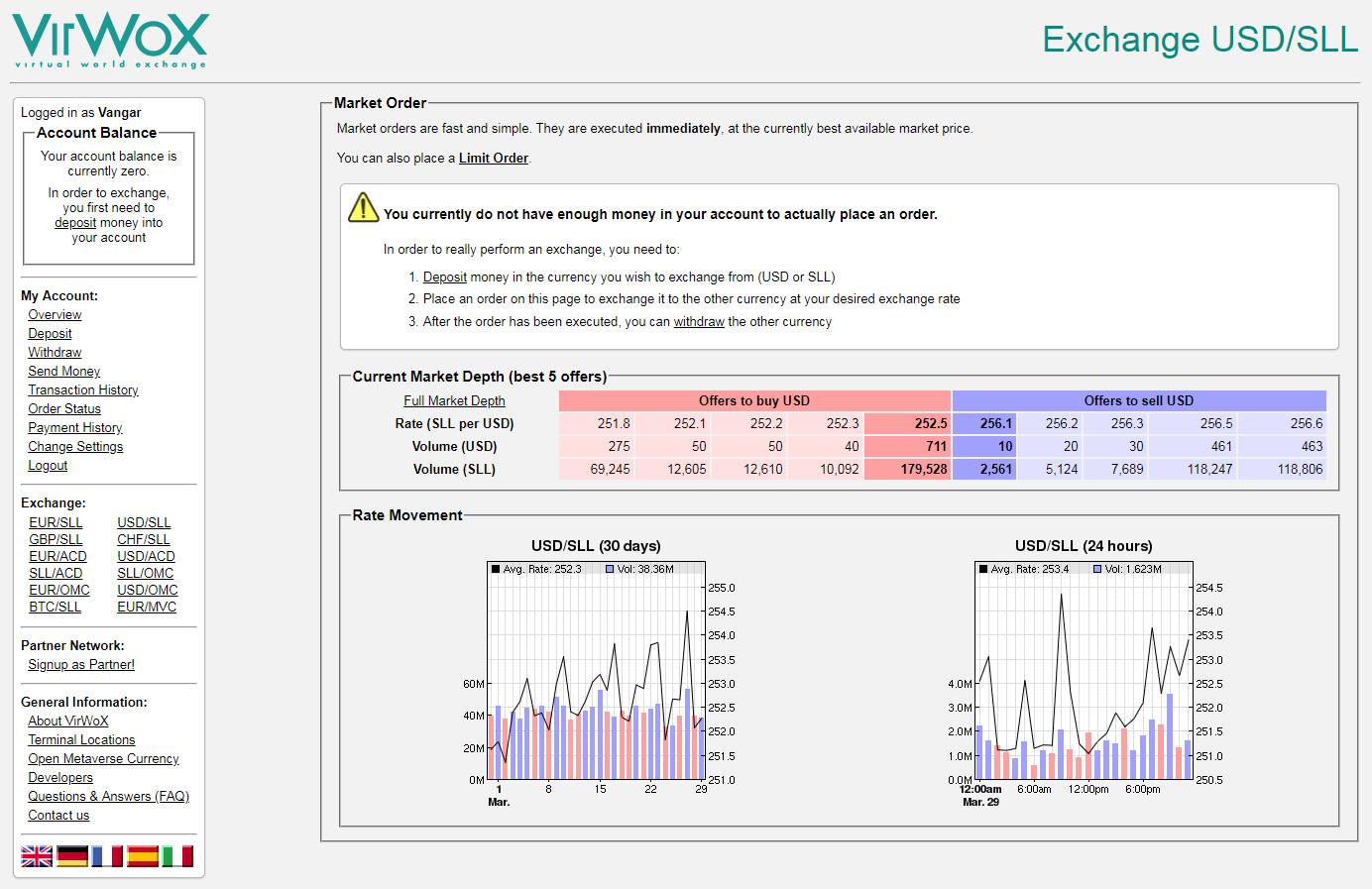This screenshot has height=889, width=1372.
Task: Click USD volume 711 cell
Action: point(907,446)
